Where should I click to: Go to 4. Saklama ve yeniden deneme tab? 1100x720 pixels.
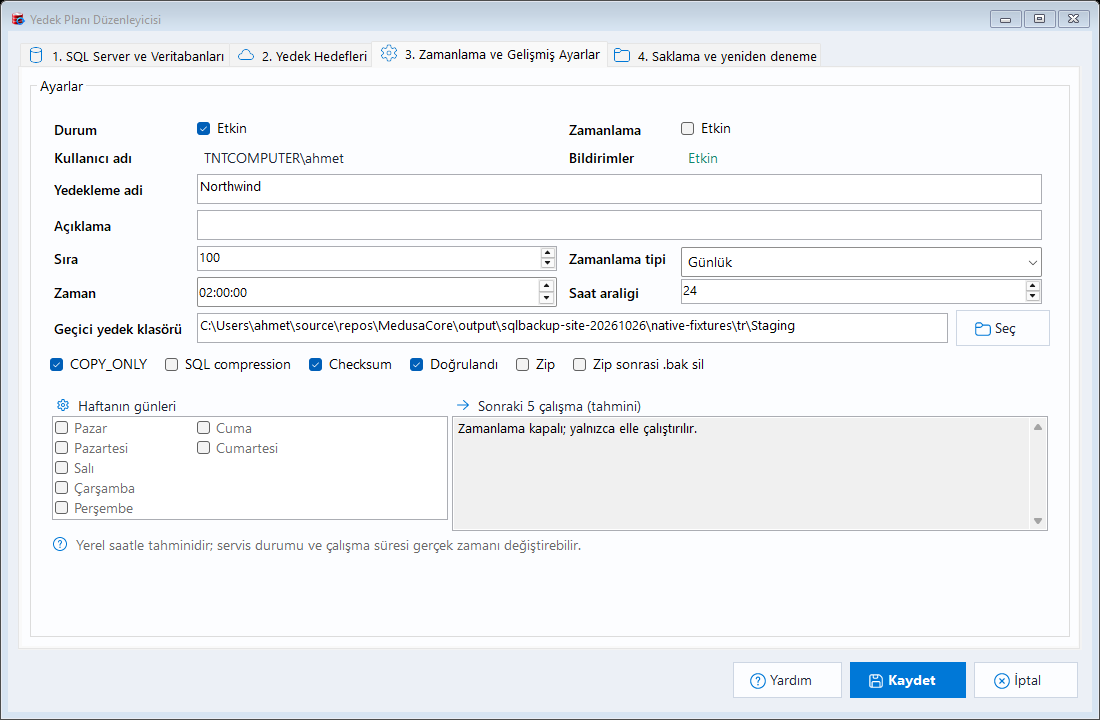(714, 55)
